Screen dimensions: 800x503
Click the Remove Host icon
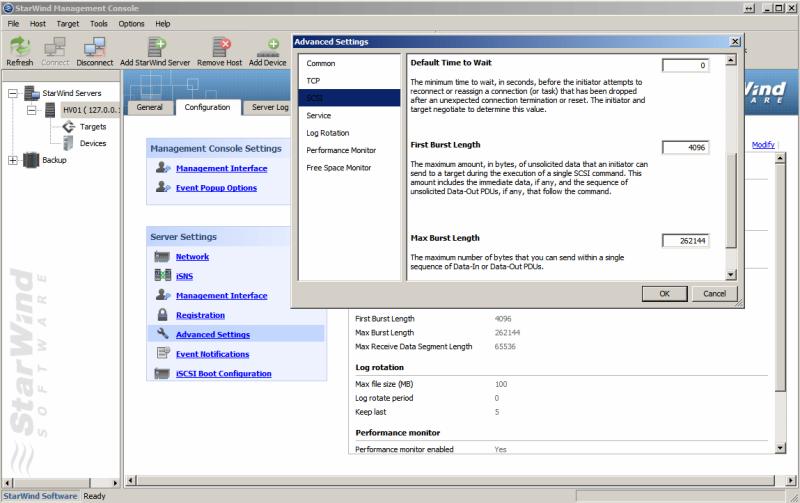(221, 47)
